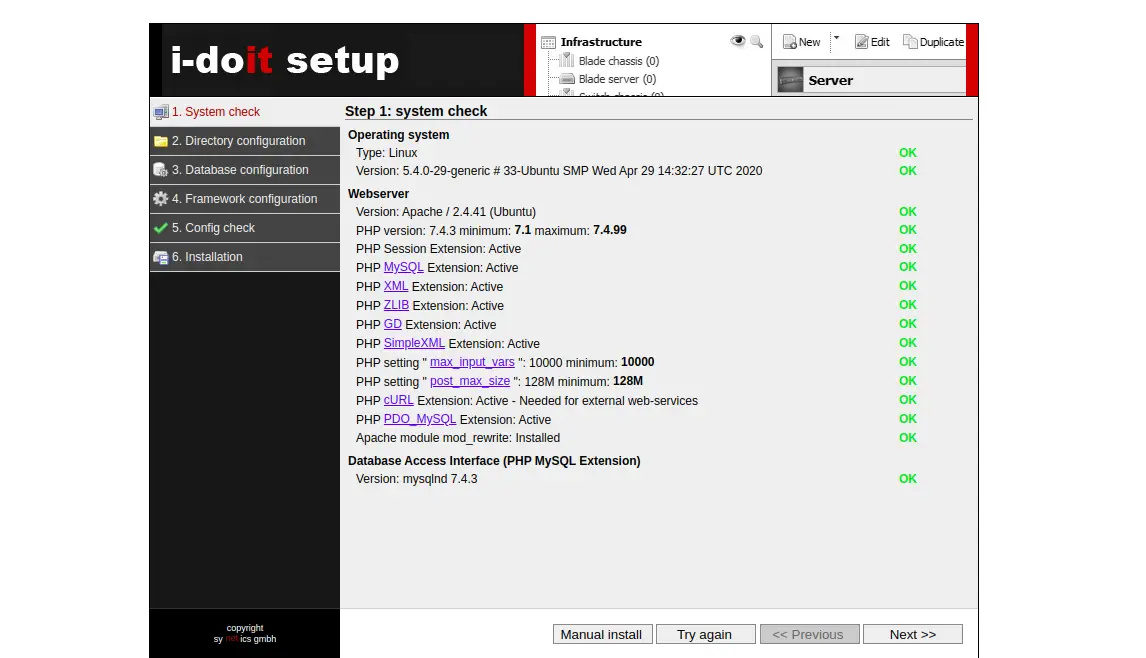
Task: Click OK status for mod_rewrite row
Action: click(908, 438)
